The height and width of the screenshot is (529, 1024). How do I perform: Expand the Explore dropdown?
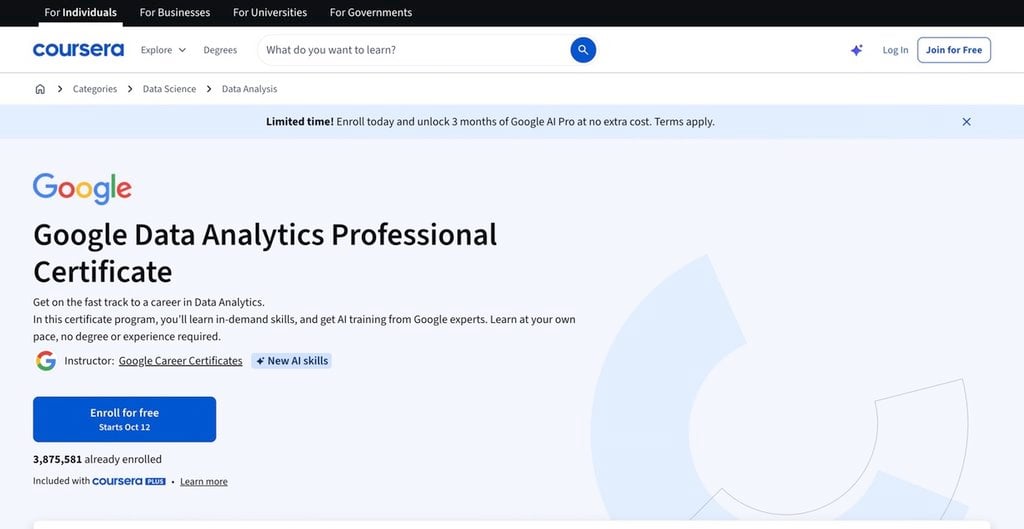tap(163, 50)
